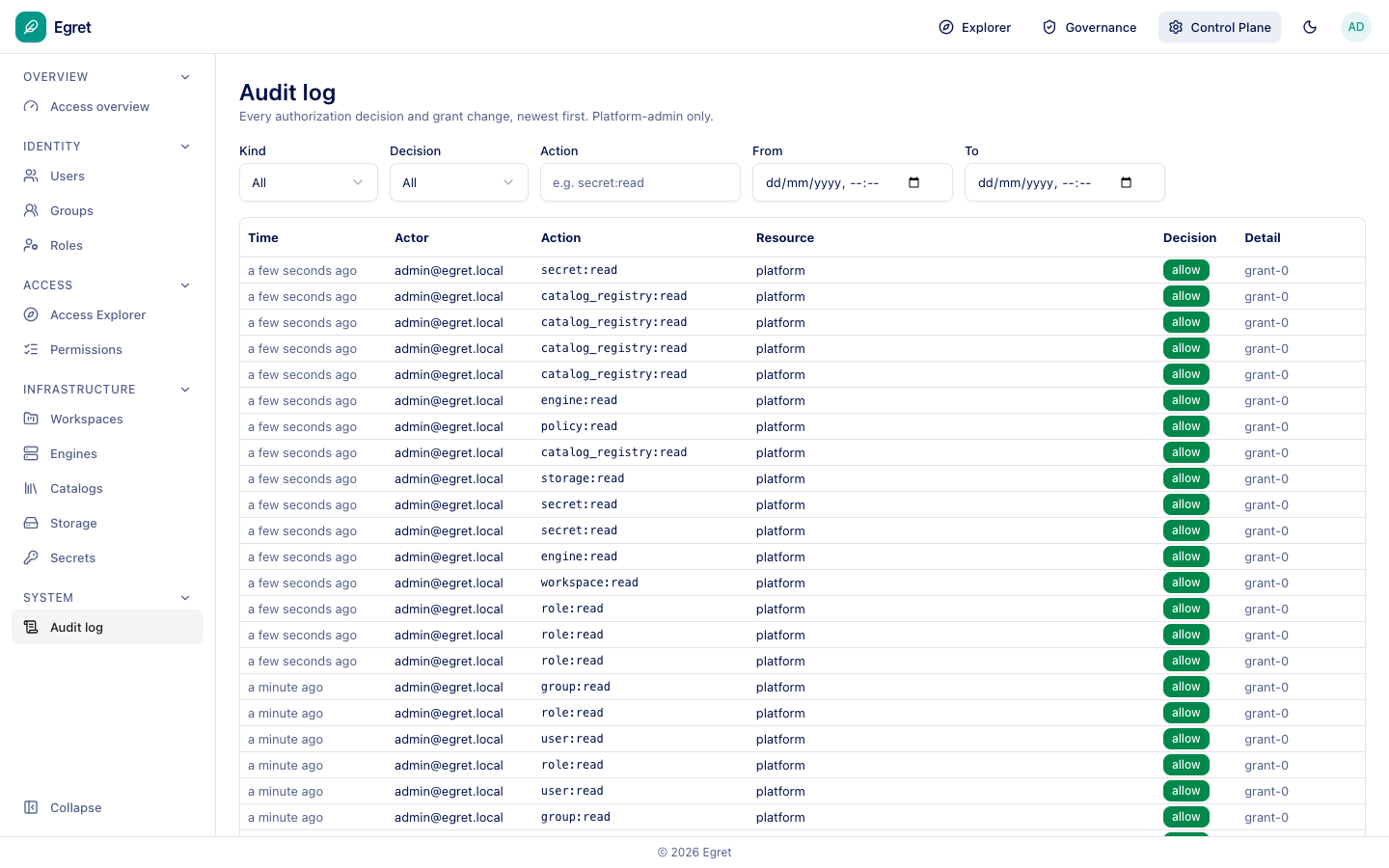This screenshot has height=868, width=1389.
Task: Click the Groups sidebar icon
Action: click(x=31, y=211)
